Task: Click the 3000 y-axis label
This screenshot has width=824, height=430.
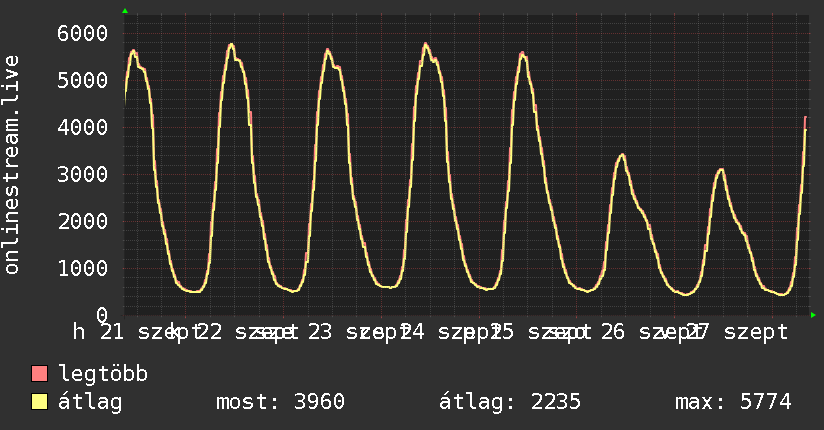Action: pos(83,175)
